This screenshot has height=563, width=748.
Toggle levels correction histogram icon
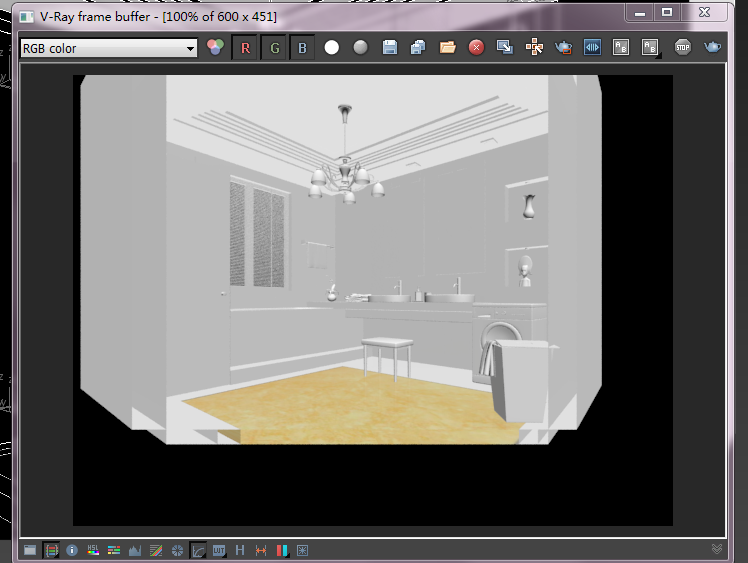135,550
